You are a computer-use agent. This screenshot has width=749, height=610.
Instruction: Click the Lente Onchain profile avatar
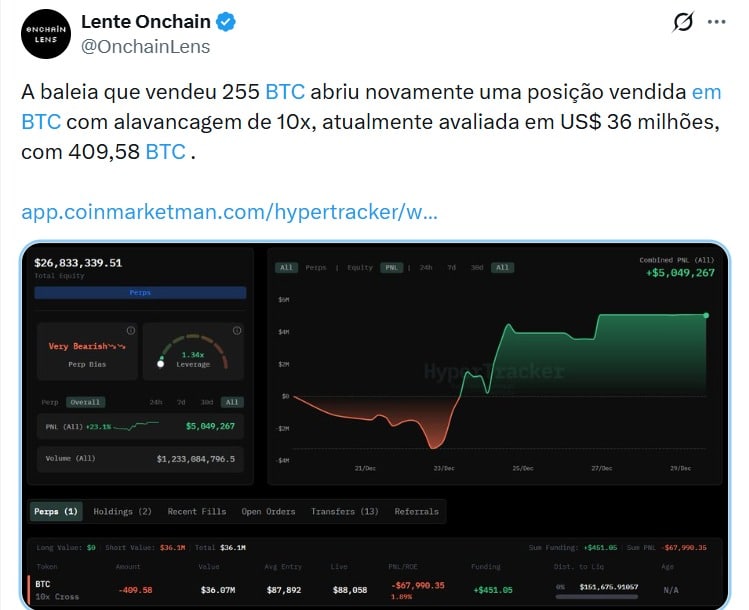[x=47, y=33]
